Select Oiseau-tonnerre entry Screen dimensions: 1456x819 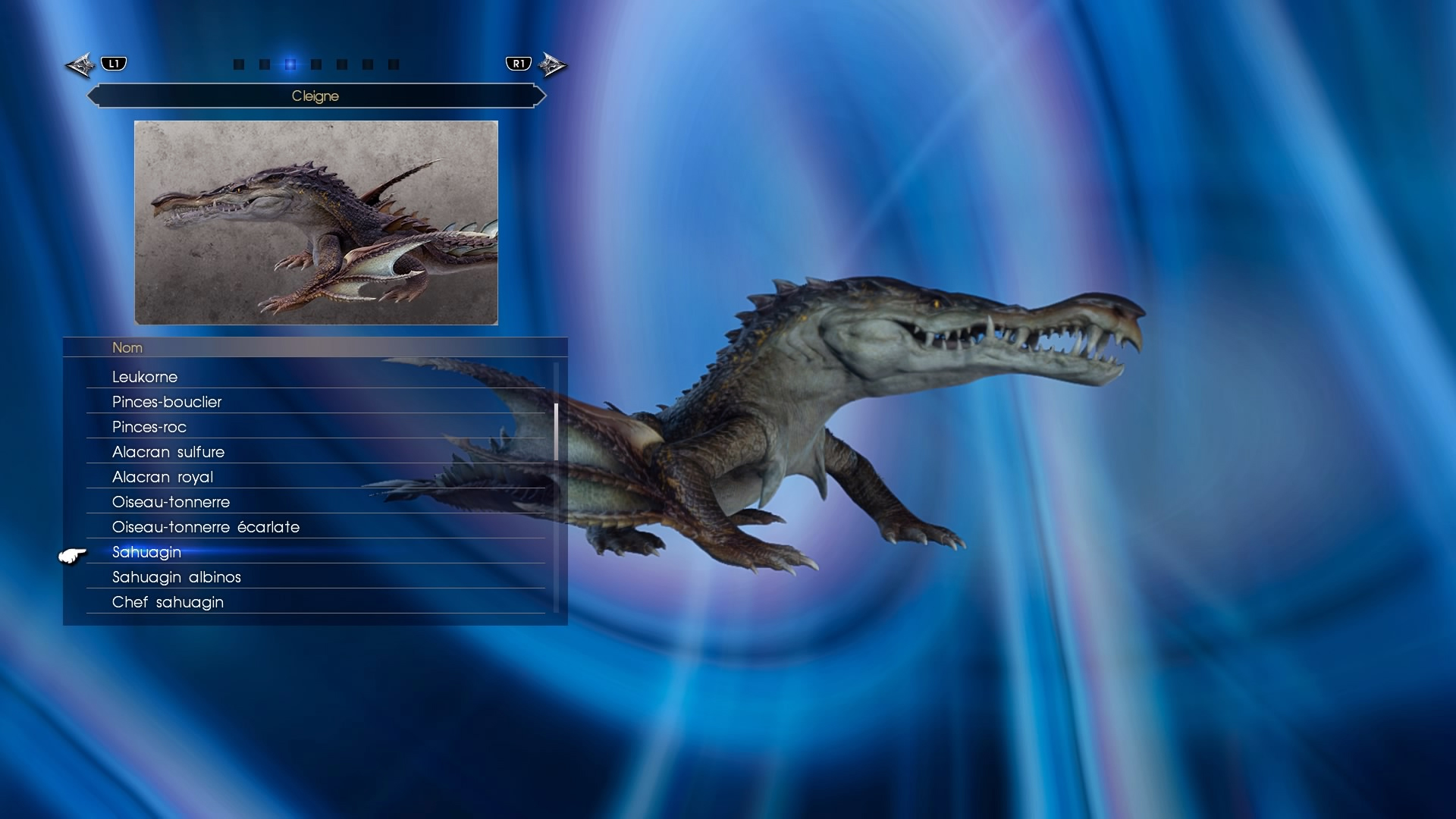click(x=315, y=502)
